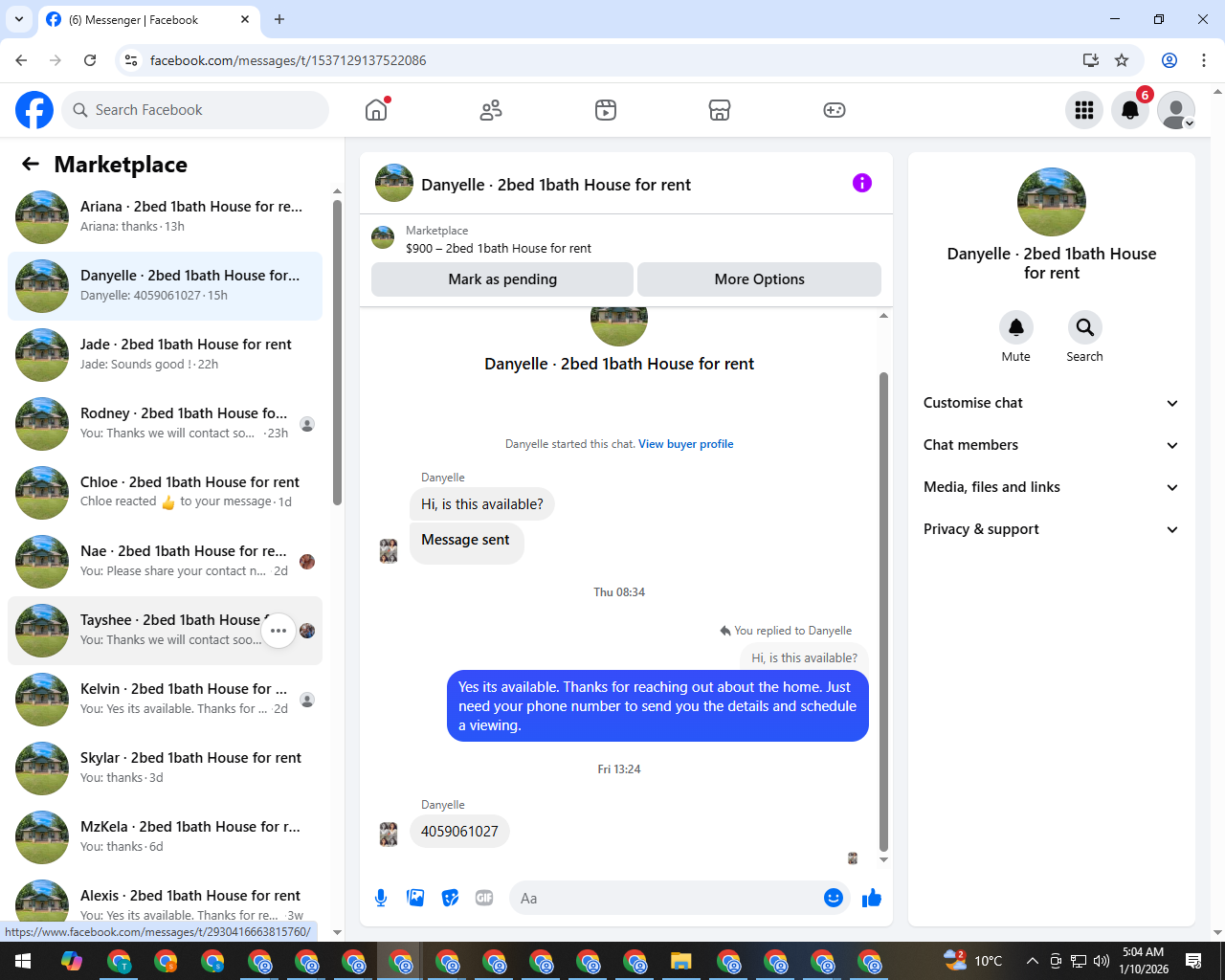Send a thumbs-up like

point(872,898)
